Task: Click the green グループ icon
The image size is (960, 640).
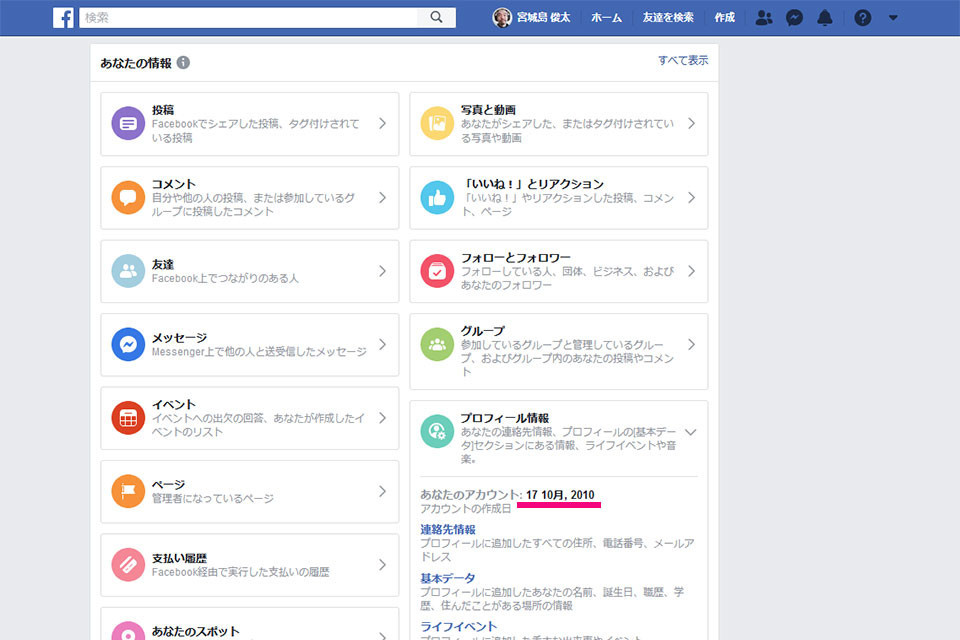Action: [437, 344]
